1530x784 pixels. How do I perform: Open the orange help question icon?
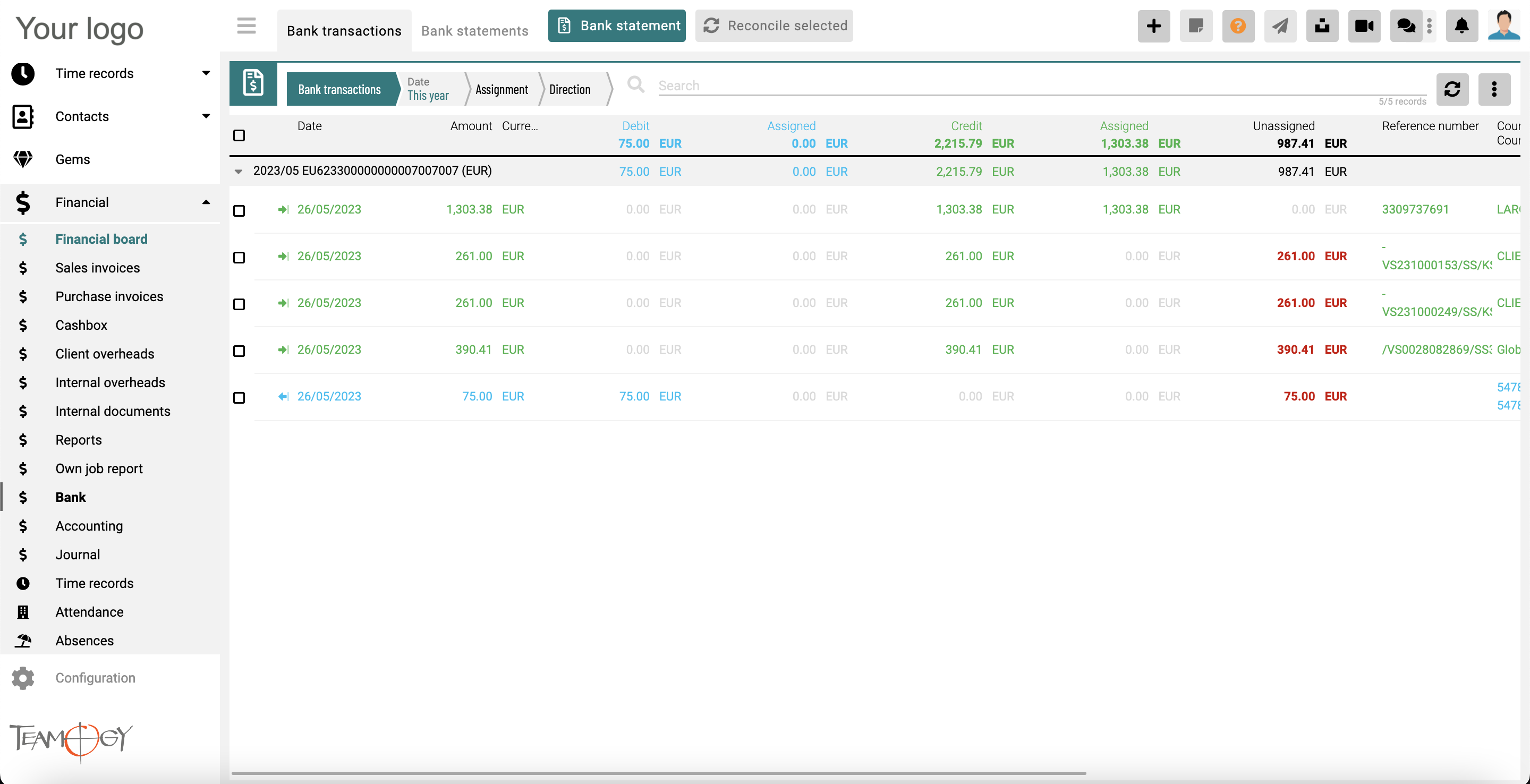(1238, 26)
